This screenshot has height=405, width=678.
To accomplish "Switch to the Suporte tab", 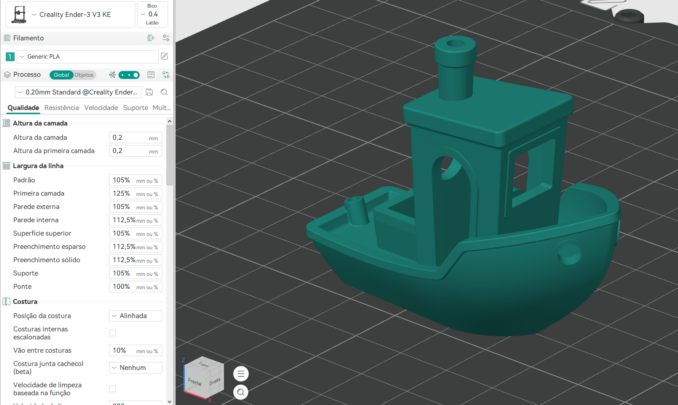I will [135, 108].
